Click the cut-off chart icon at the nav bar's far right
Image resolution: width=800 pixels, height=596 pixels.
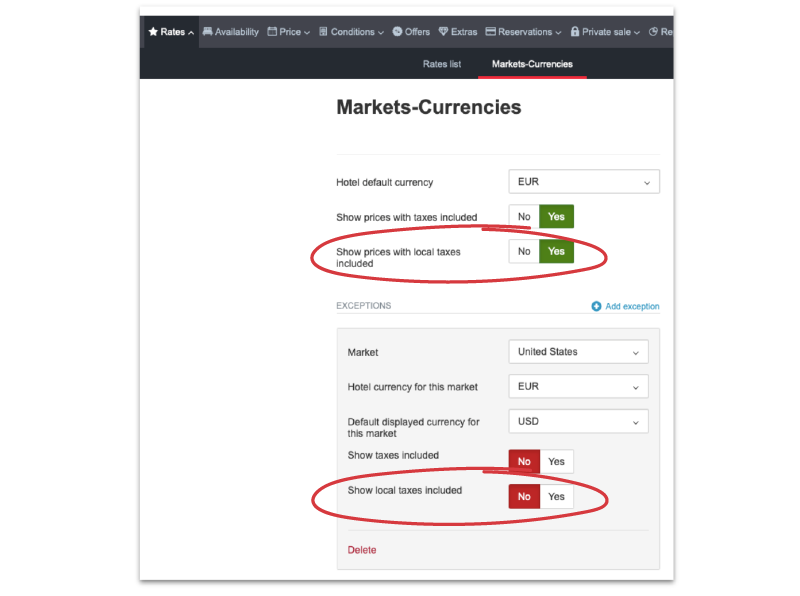point(653,32)
